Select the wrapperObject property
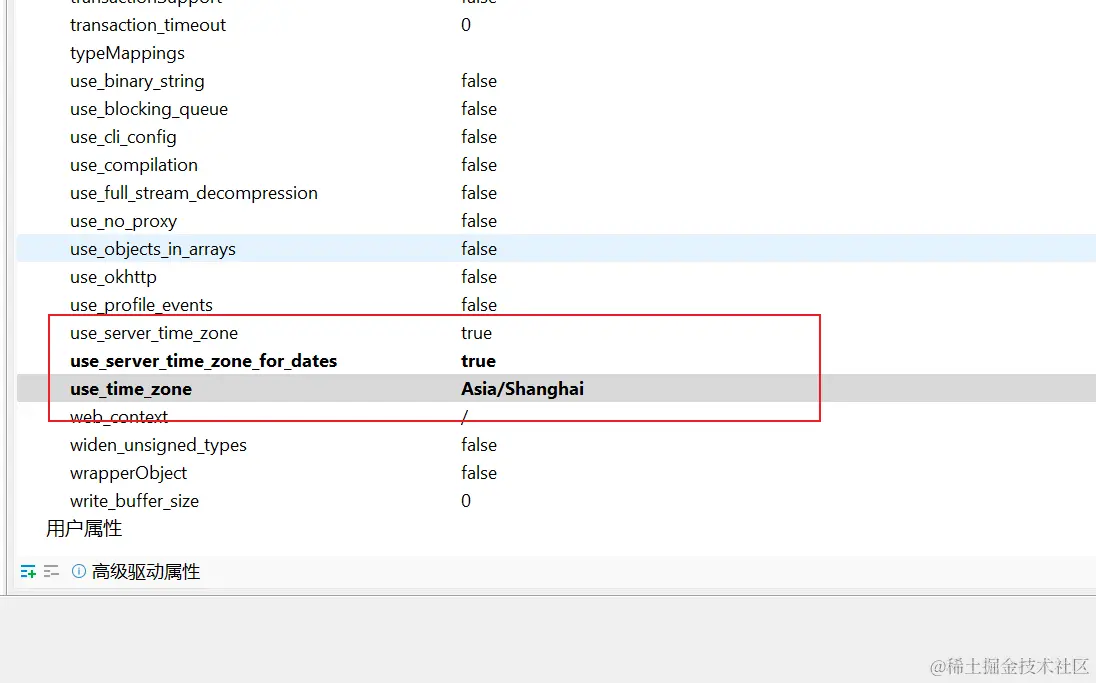Screen dimensions: 1096x683 [x=128, y=473]
